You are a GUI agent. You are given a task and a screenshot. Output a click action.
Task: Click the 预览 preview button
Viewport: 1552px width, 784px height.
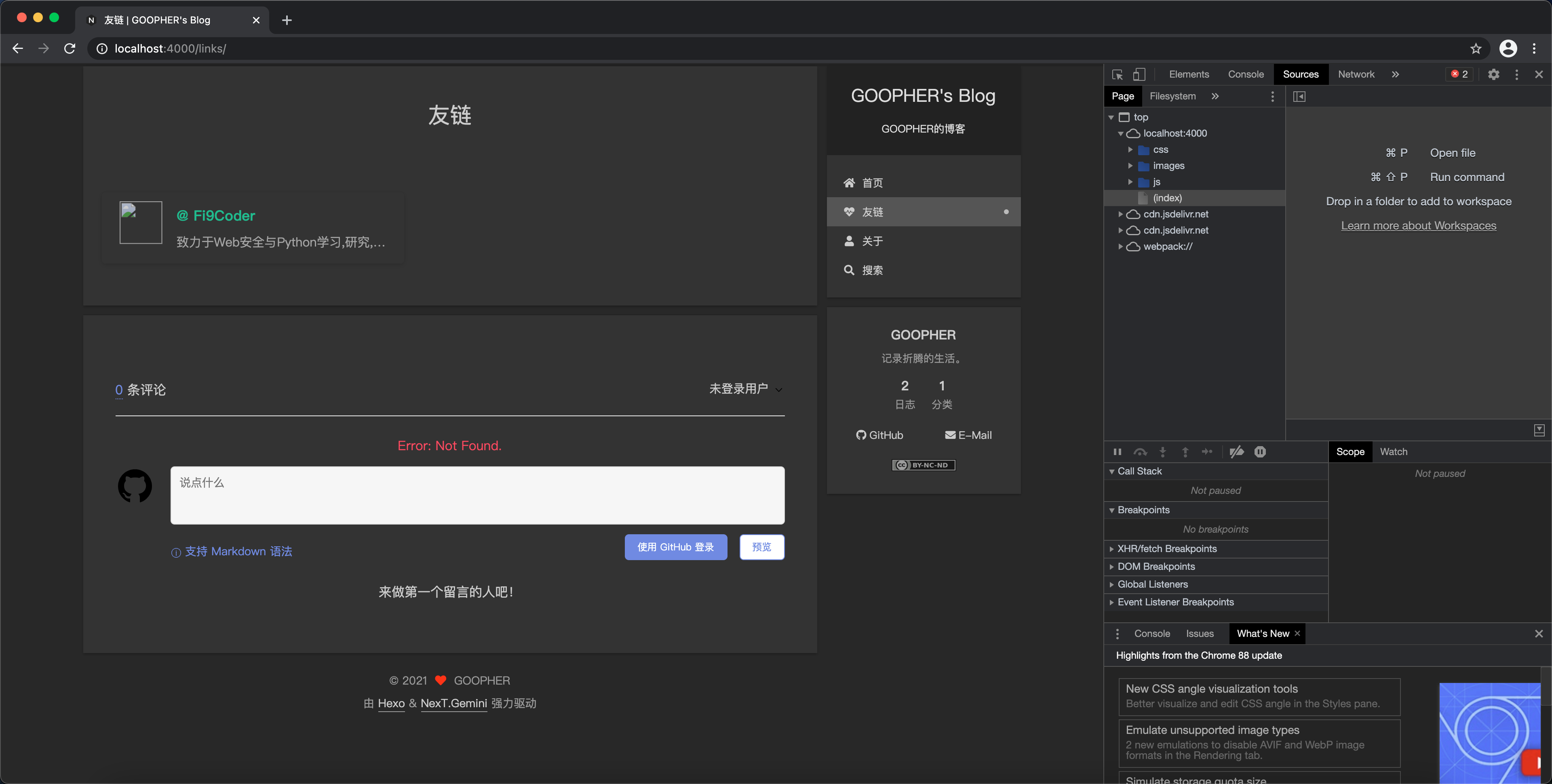[x=761, y=547]
